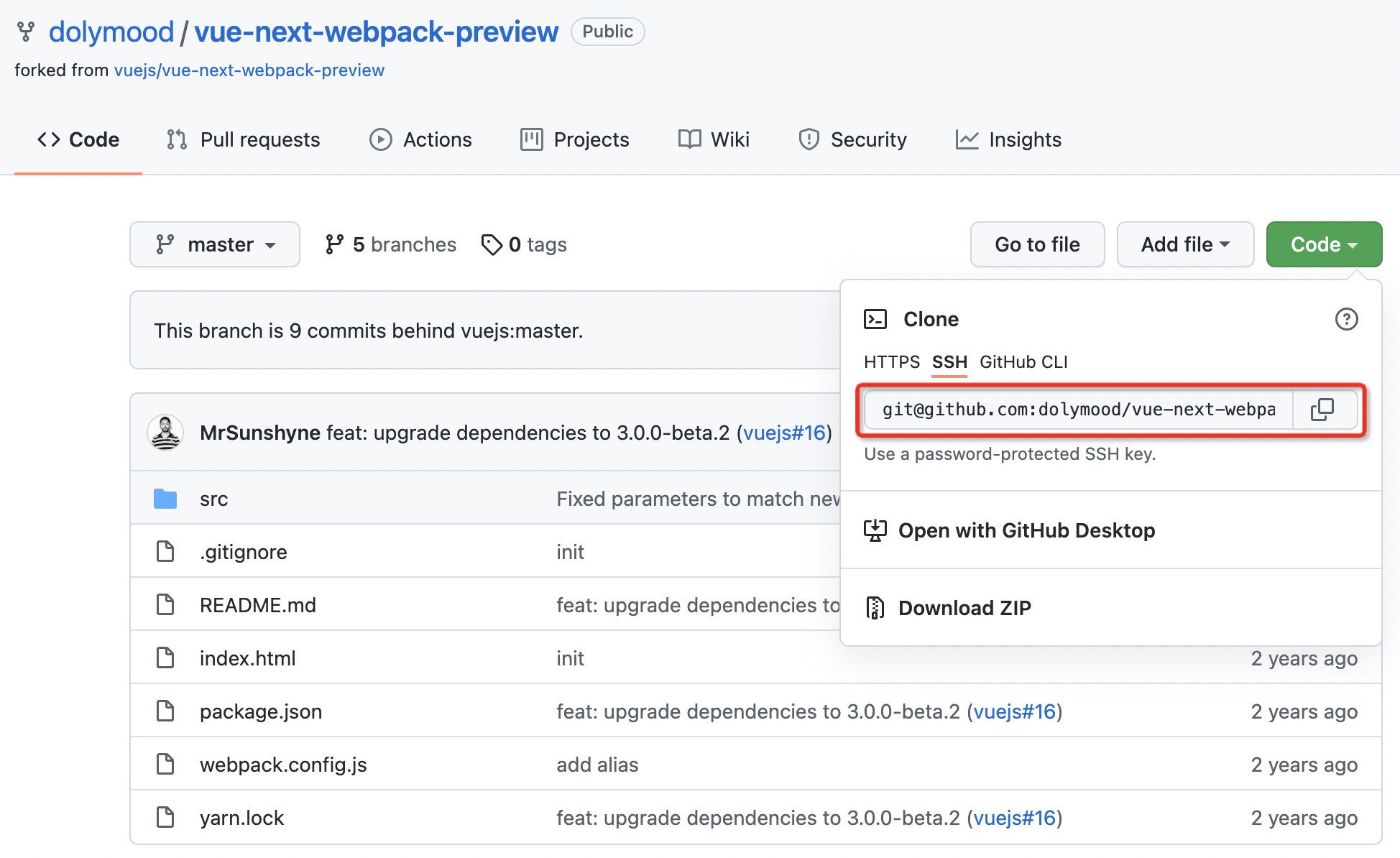Open the yarn.lock file
This screenshot has width=1400, height=858.
point(241,818)
